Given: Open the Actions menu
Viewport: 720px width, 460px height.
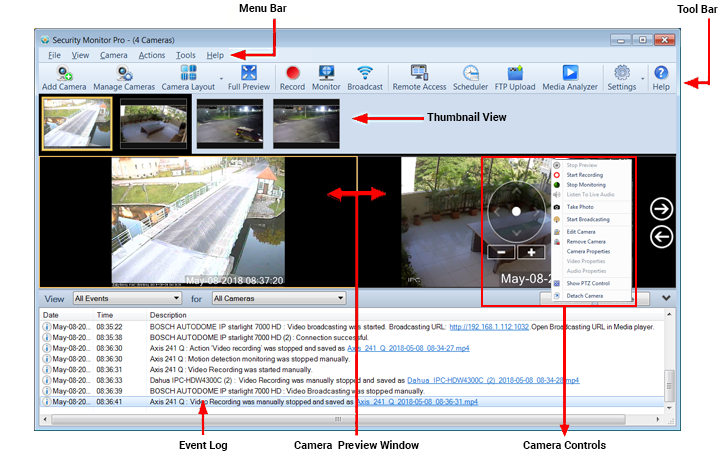Looking at the screenshot, I should (152, 55).
